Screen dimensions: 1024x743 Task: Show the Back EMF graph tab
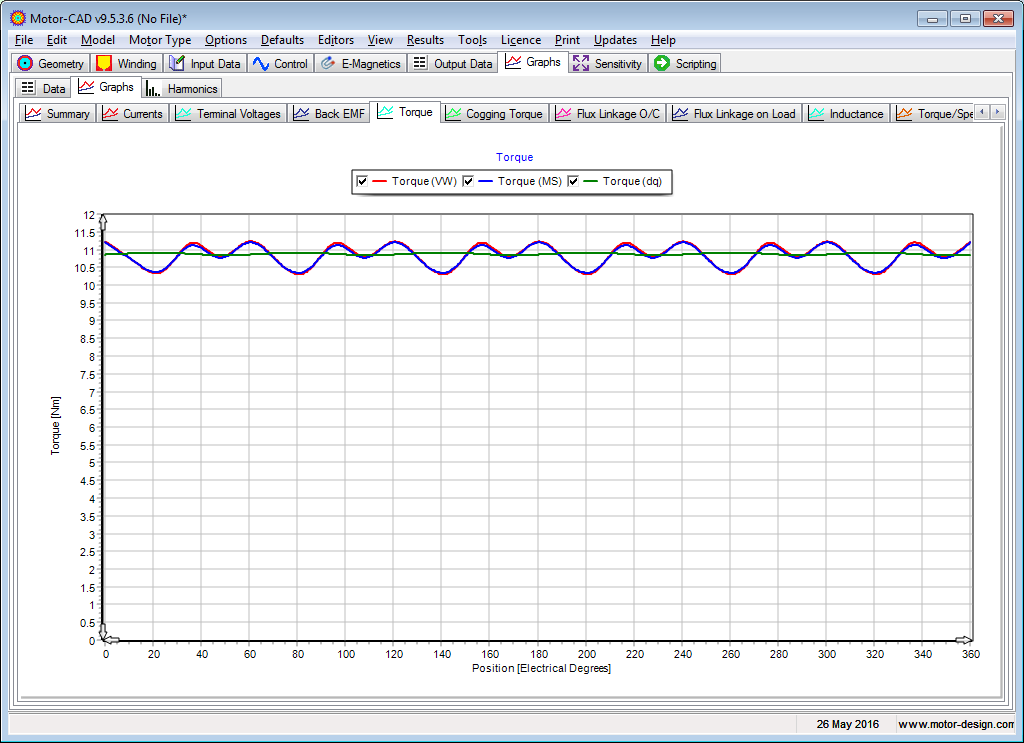[329, 114]
